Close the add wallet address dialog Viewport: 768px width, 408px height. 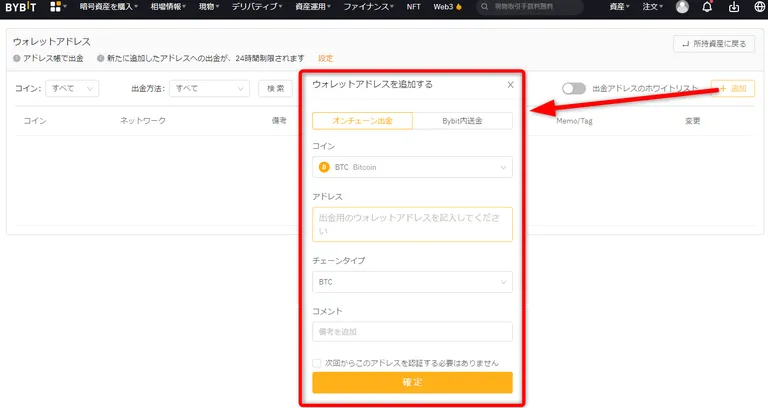510,85
